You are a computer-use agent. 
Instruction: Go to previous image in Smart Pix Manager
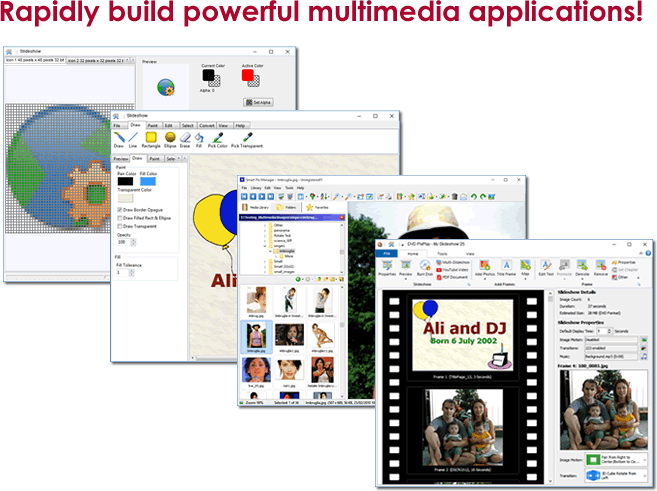coord(253,196)
